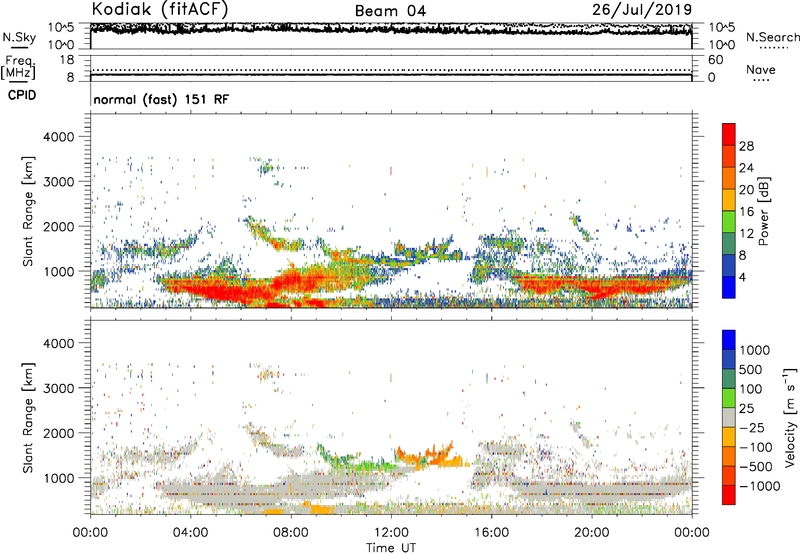The height and width of the screenshot is (554, 800).
Task: Click the '1000' range tick on velocity panel
Action: (58, 478)
